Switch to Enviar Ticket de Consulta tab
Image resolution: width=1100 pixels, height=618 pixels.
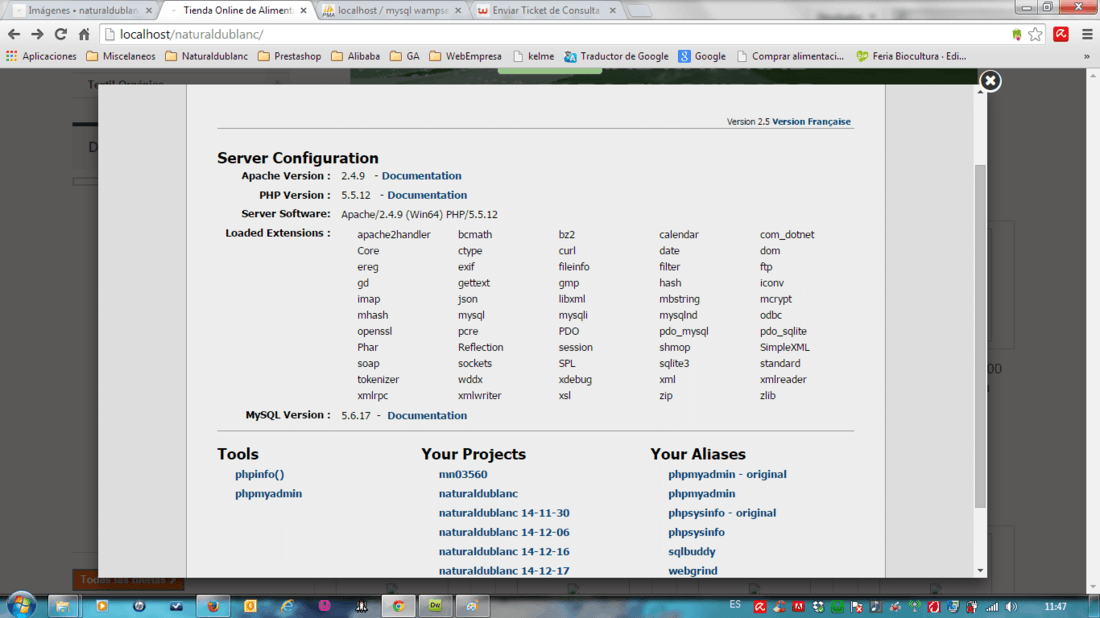(x=545, y=11)
